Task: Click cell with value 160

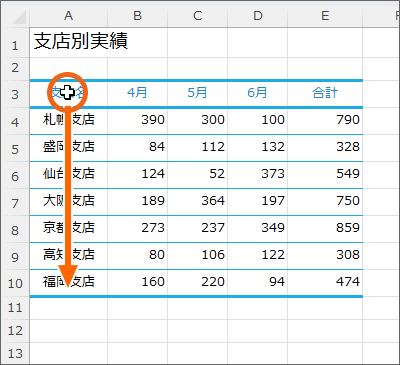Action: (137, 283)
